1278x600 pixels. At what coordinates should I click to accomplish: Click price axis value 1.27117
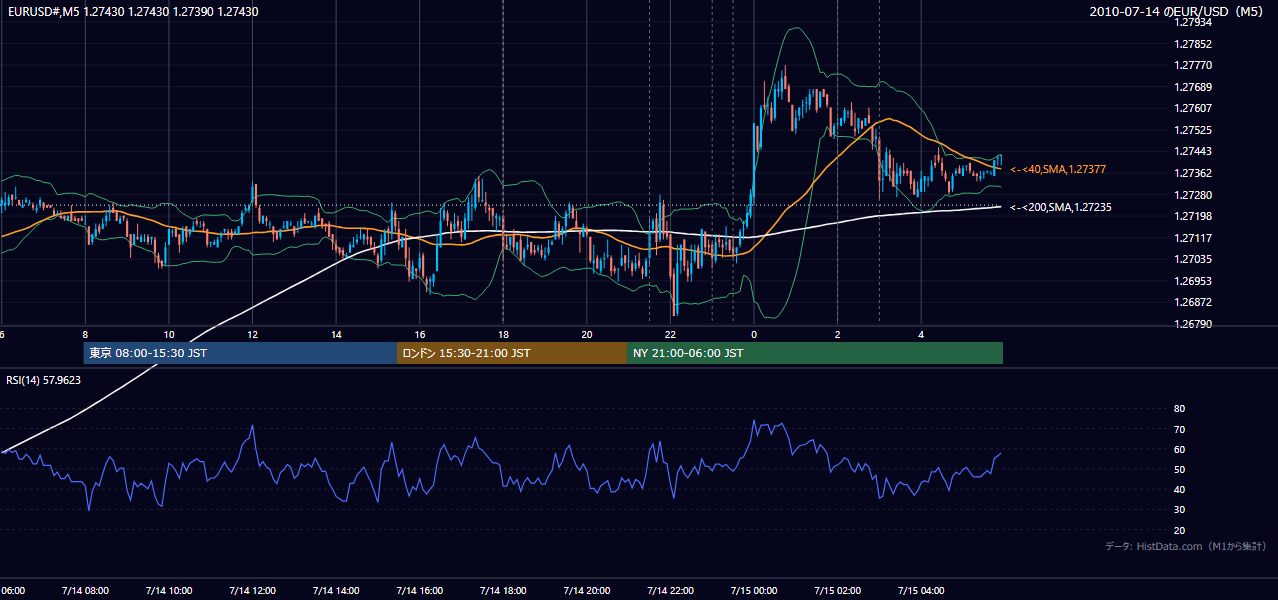tap(1194, 238)
